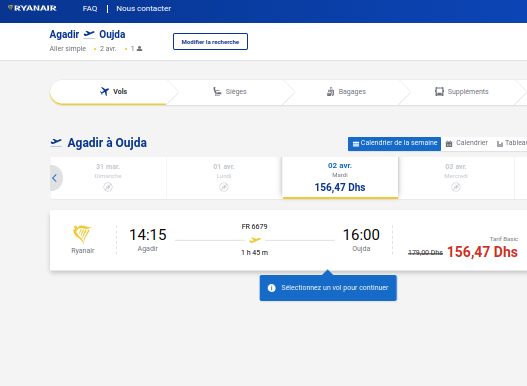527x386 pixels.
Task: Select the 01 avr. Lundi date
Action: (x=224, y=178)
